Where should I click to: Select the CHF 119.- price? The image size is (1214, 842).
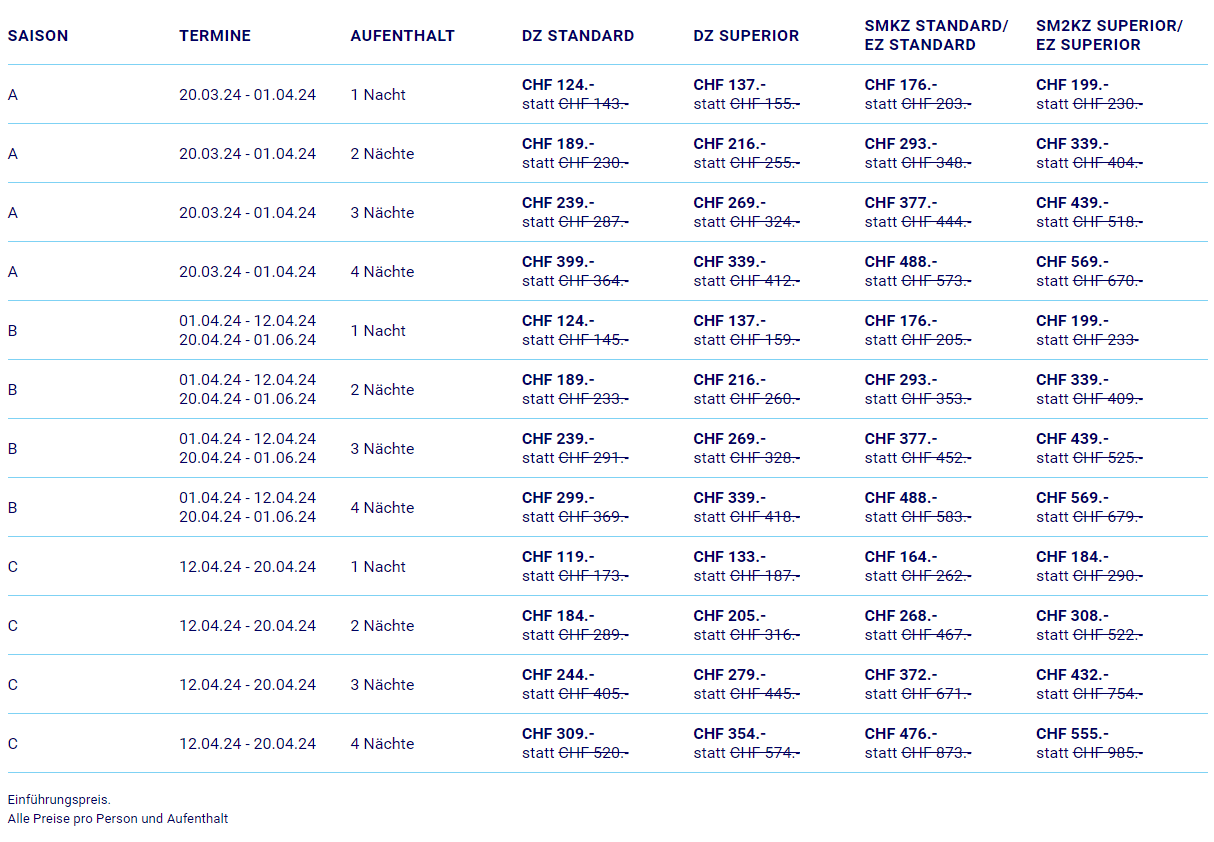pyautogui.click(x=558, y=557)
